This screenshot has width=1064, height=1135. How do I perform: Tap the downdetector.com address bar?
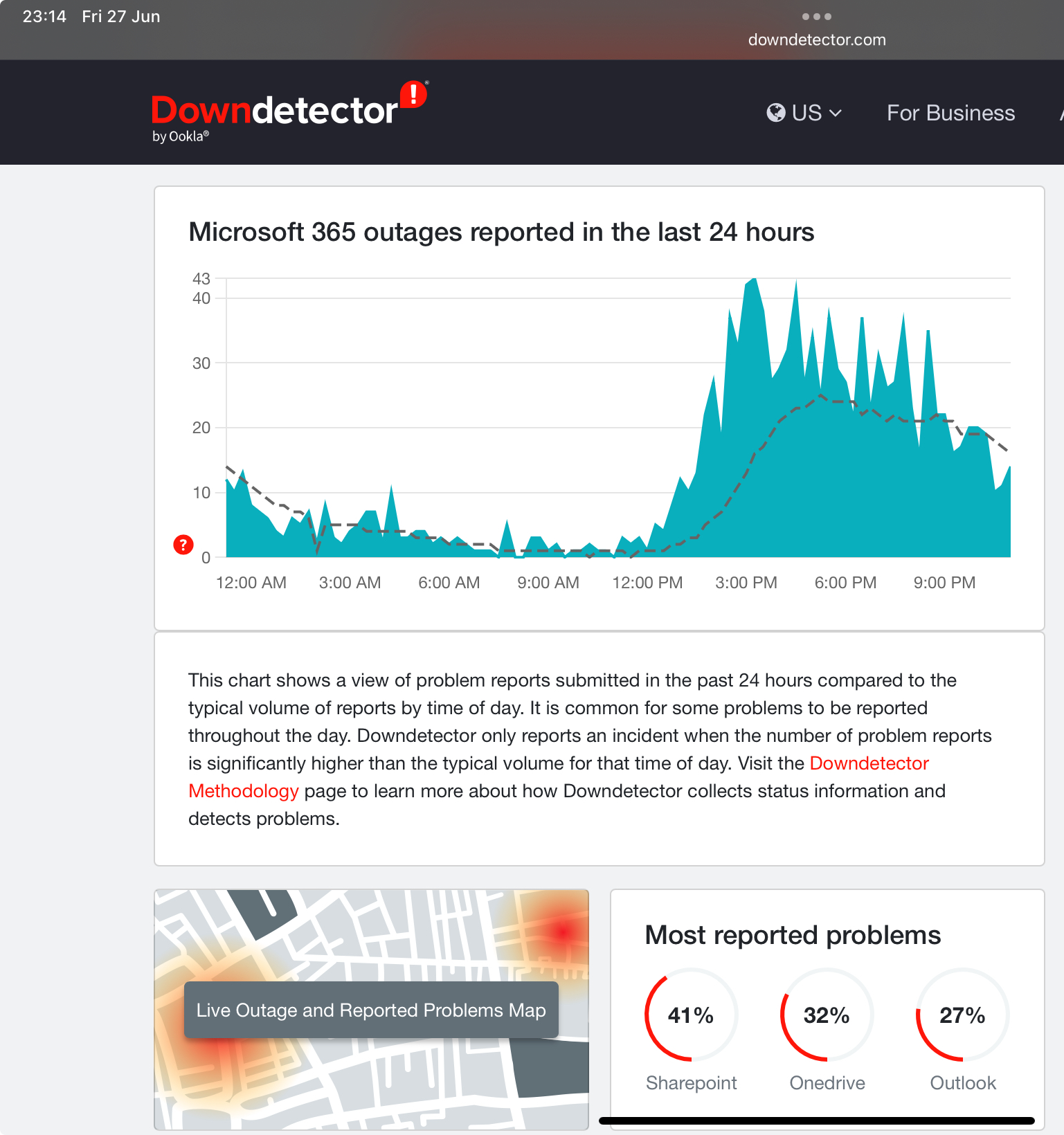point(817,39)
